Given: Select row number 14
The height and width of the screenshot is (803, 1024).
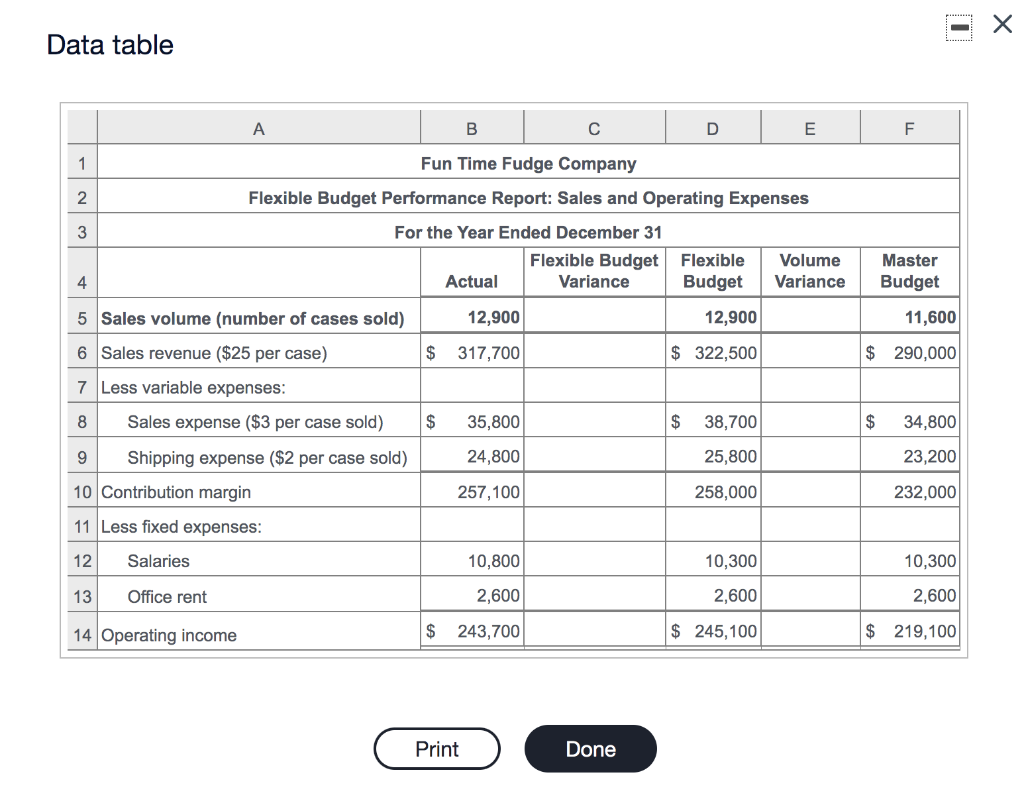Looking at the screenshot, I should point(81,634).
